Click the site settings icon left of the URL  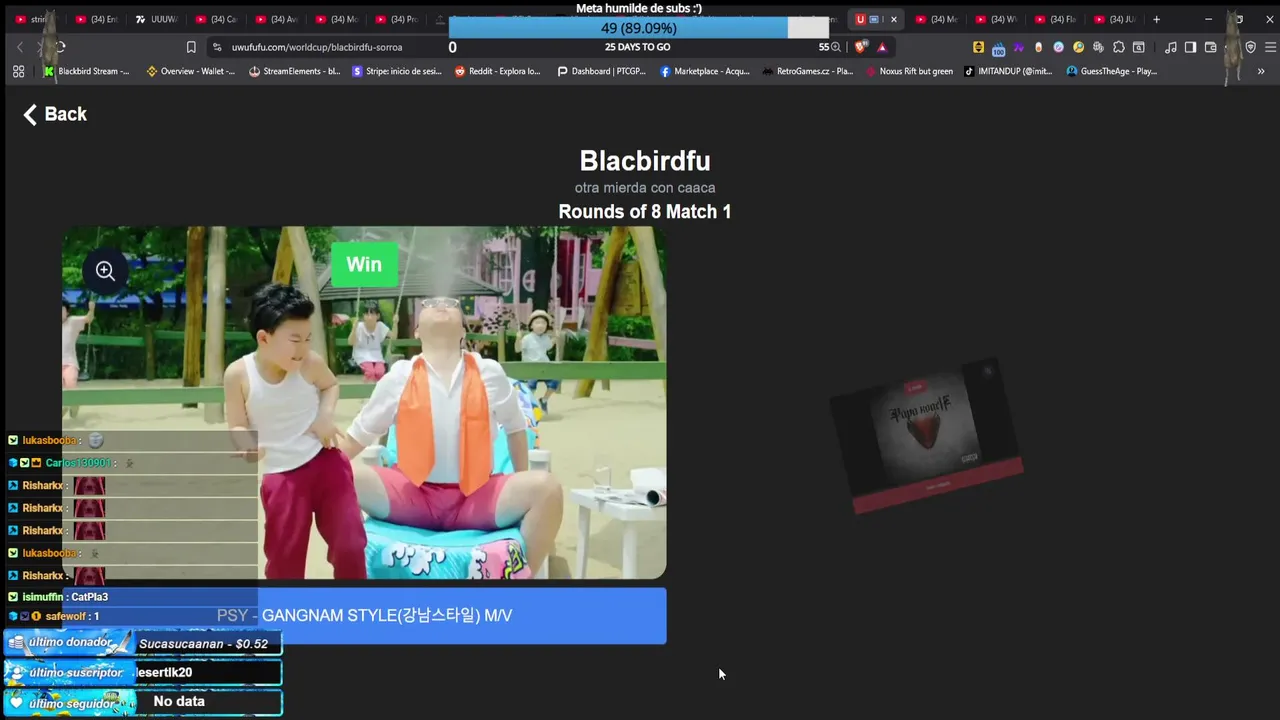217,47
